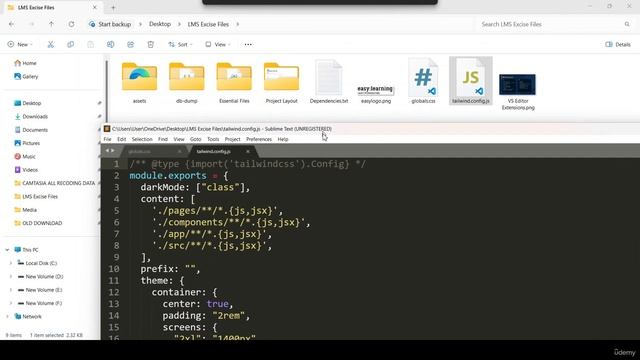Open the Project Layout folder
Image resolution: width=640 pixels, height=360 pixels.
[282, 82]
